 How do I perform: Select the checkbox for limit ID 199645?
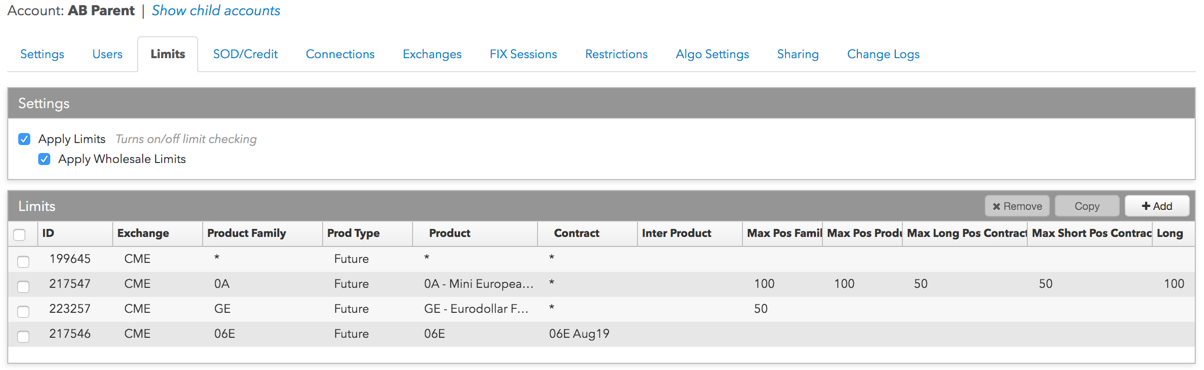pyautogui.click(x=24, y=260)
